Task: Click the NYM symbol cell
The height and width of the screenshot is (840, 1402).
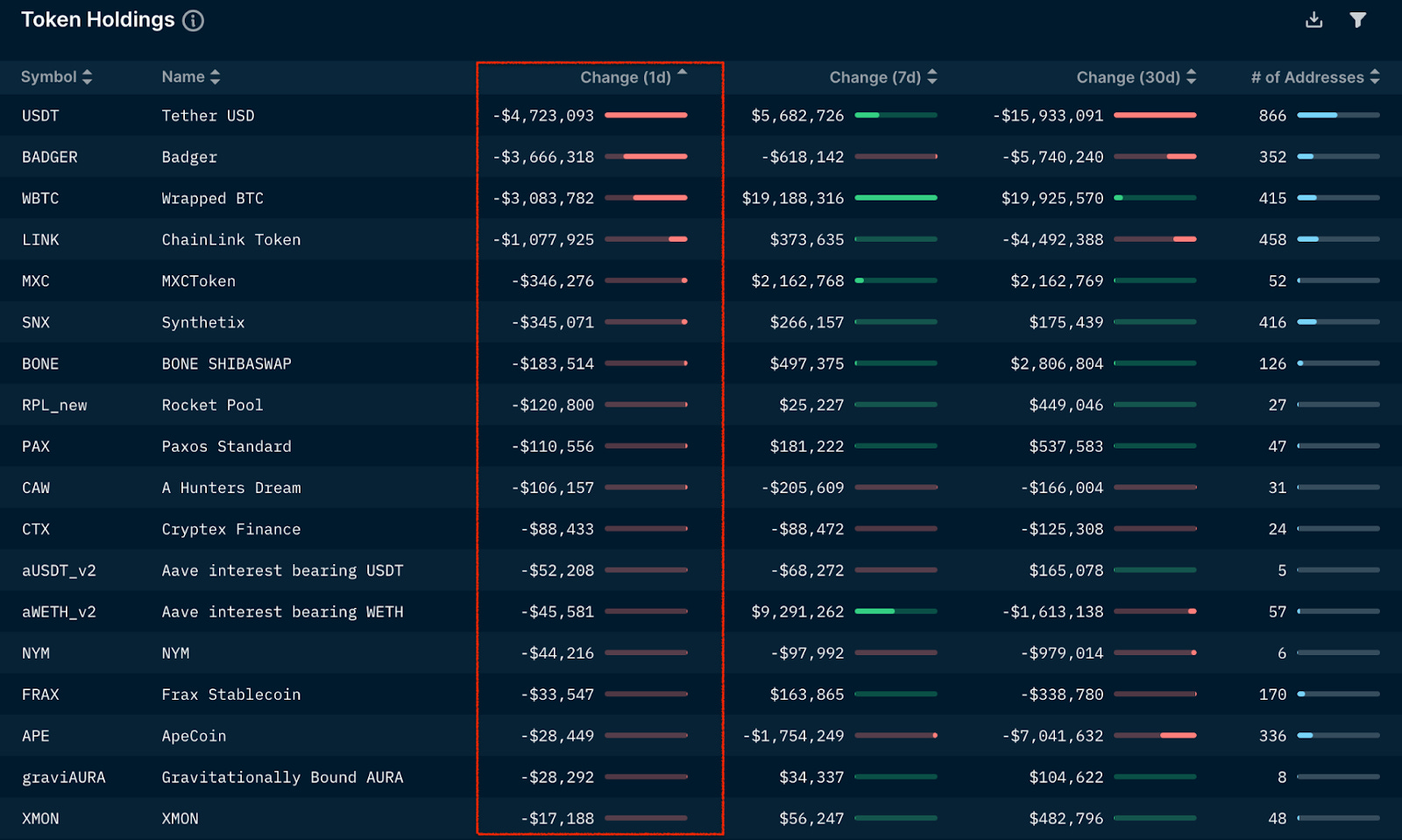Action: 36,653
